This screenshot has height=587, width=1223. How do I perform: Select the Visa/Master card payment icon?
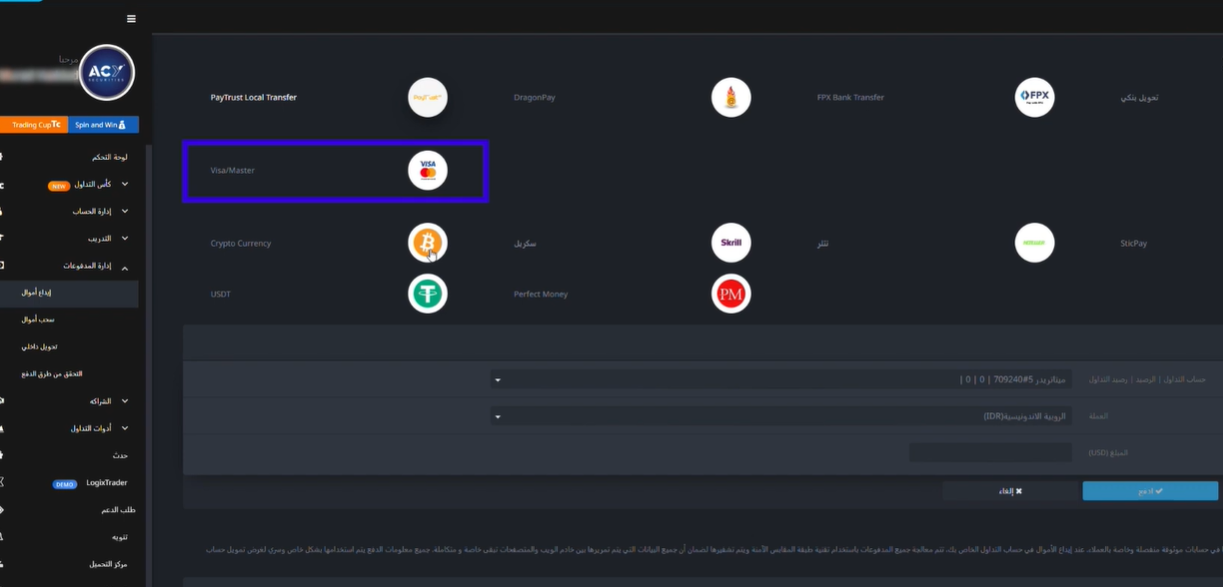click(x=428, y=171)
